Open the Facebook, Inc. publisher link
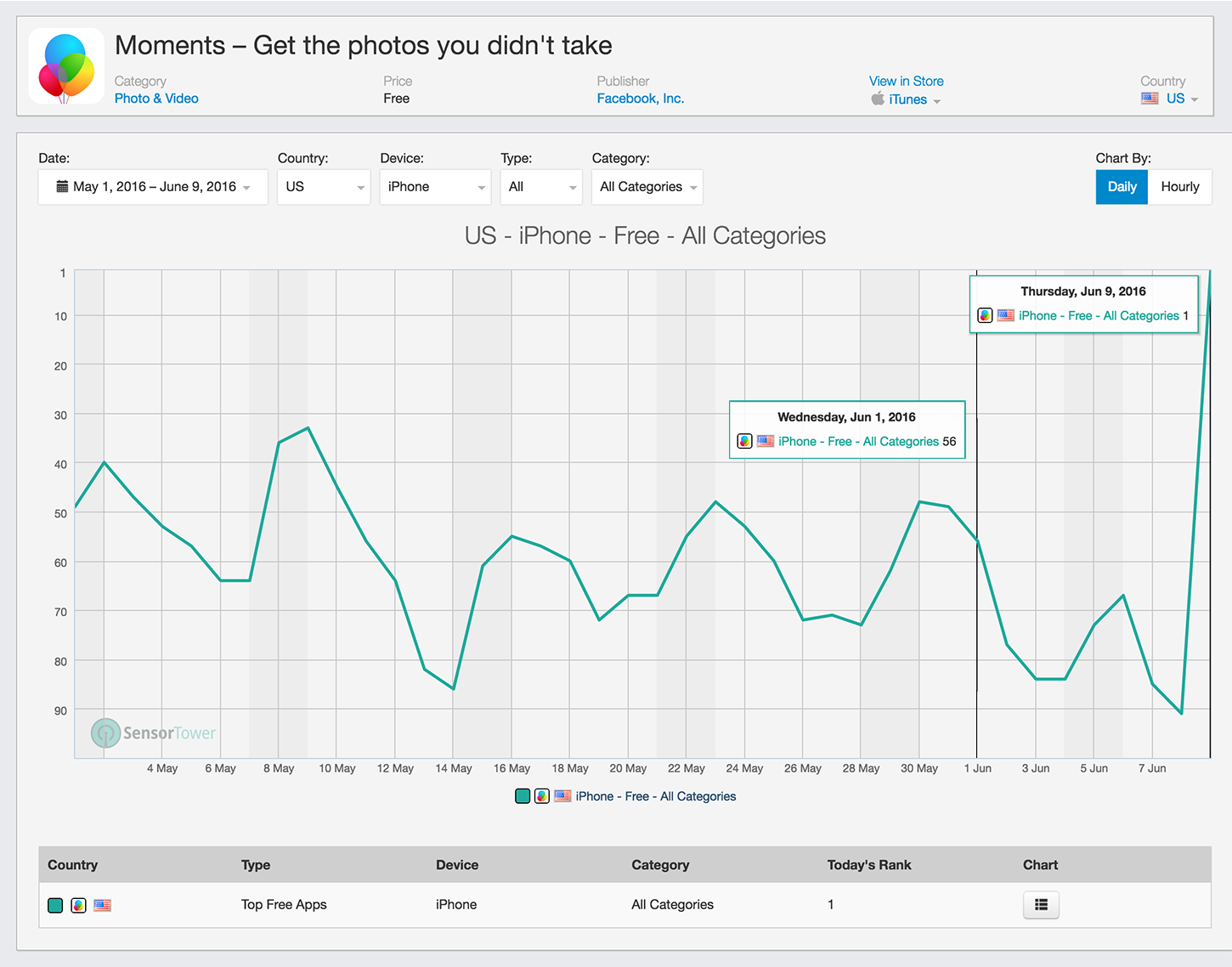1232x967 pixels. pyautogui.click(x=640, y=99)
